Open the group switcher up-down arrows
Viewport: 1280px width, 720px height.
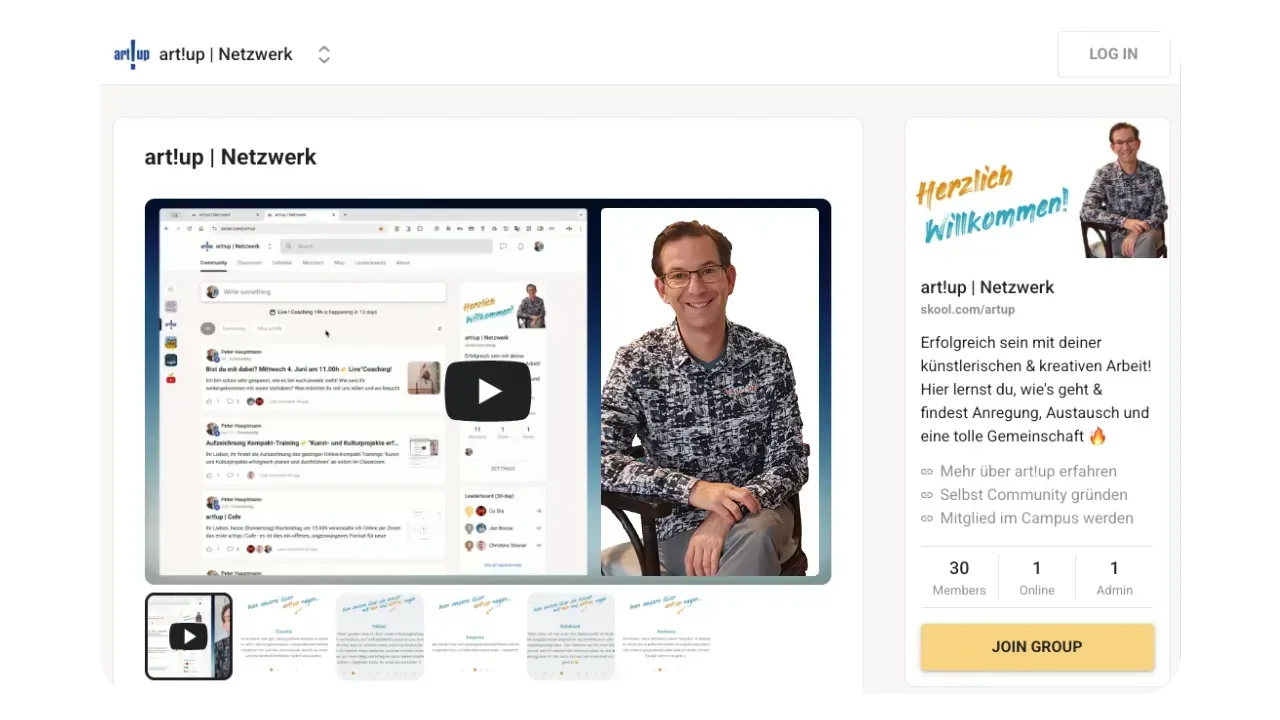(x=324, y=55)
